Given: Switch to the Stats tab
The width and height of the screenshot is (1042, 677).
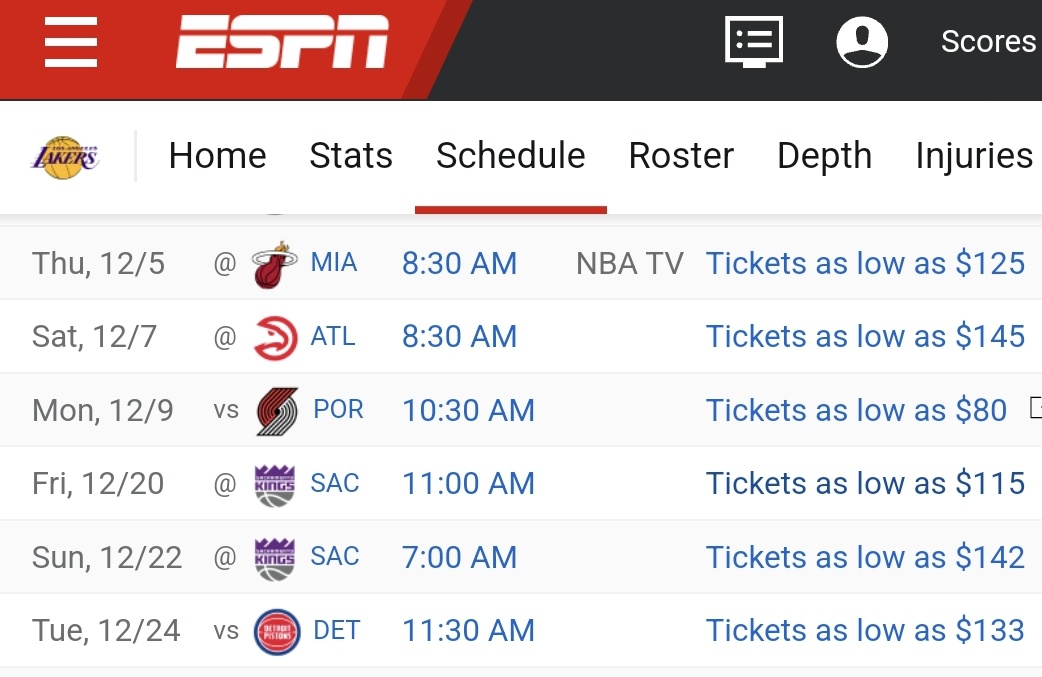Looking at the screenshot, I should click(351, 156).
